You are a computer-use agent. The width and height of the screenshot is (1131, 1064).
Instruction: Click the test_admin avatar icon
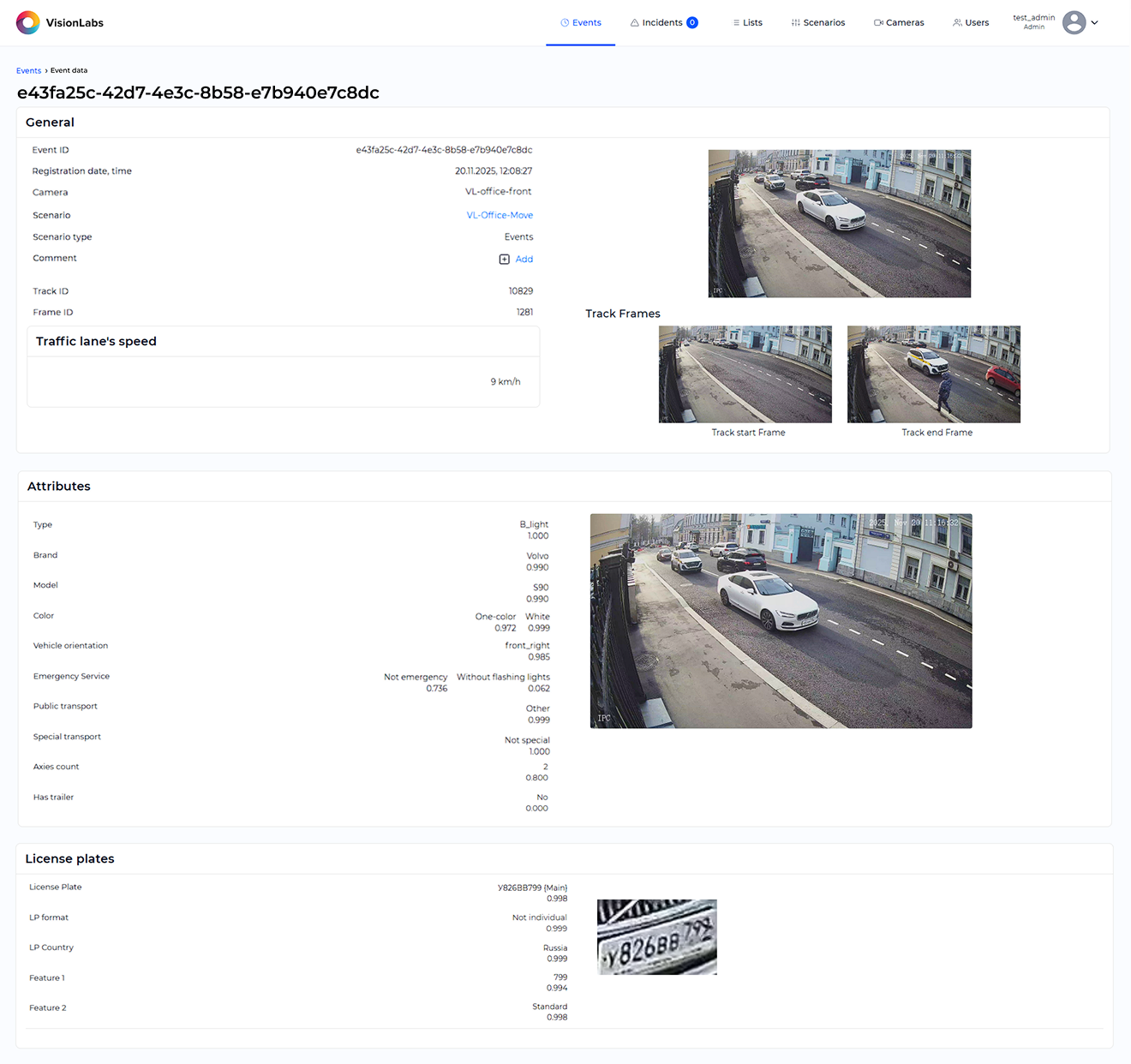(1074, 22)
